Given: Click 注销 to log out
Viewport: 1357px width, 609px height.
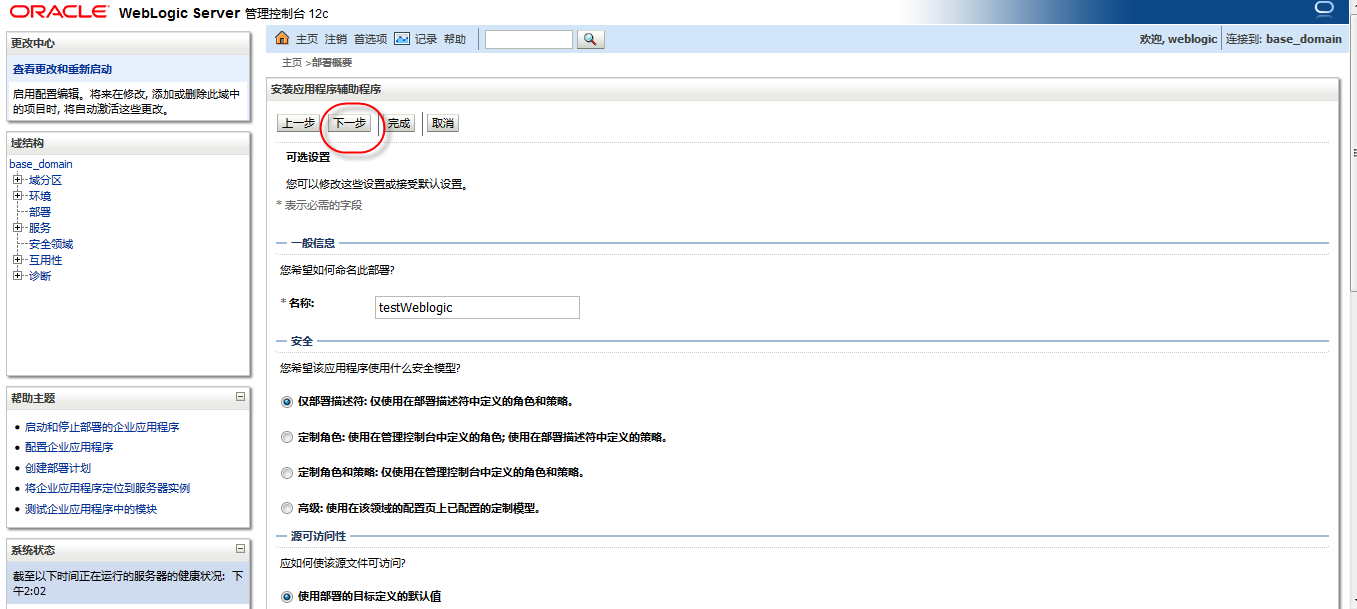Looking at the screenshot, I should tap(335, 39).
